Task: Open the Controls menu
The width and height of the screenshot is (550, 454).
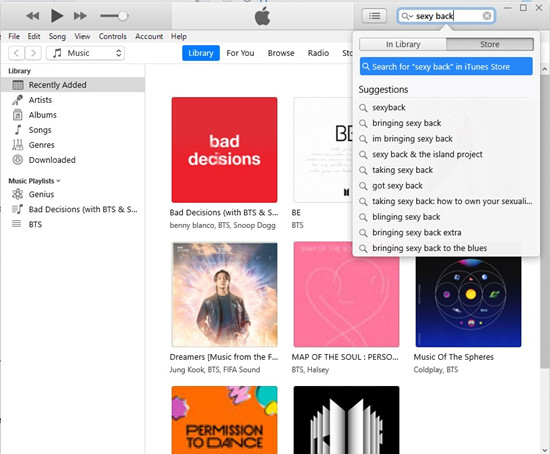Action: click(113, 36)
